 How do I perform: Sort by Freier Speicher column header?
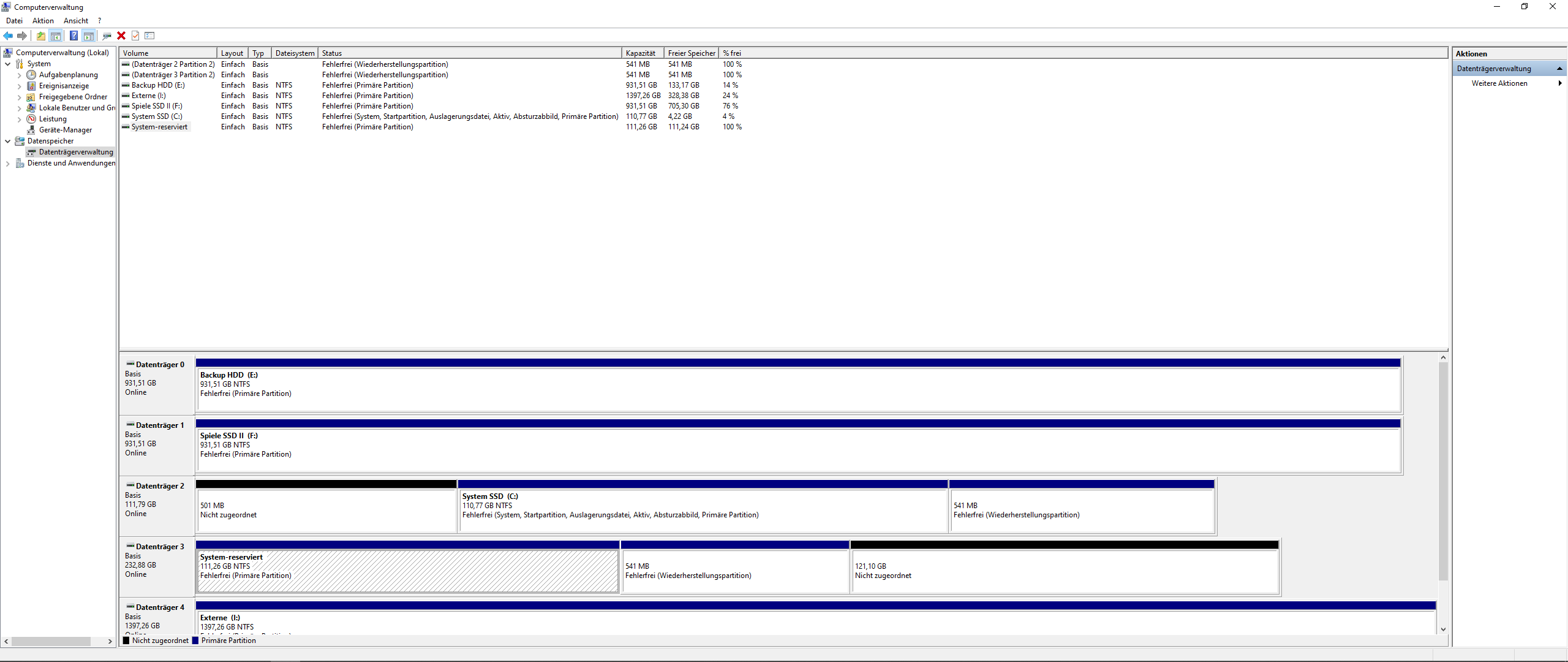click(691, 53)
